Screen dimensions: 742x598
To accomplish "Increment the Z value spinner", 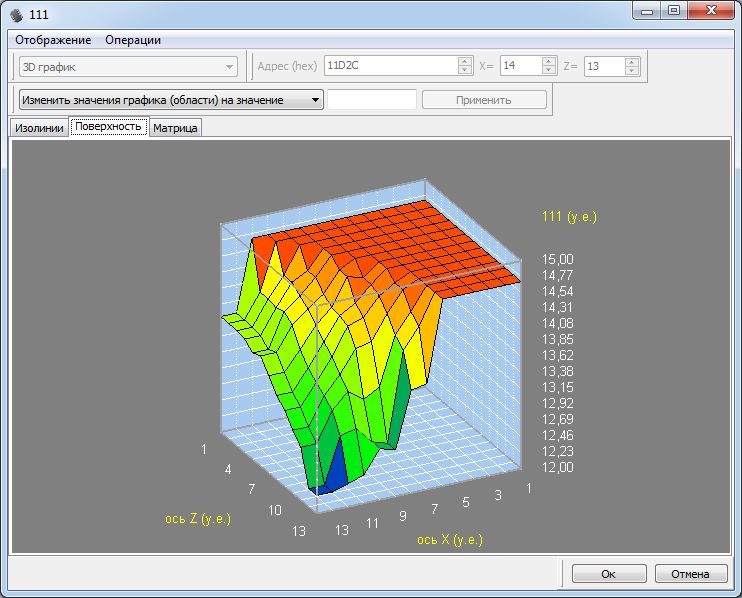I will click(x=631, y=61).
